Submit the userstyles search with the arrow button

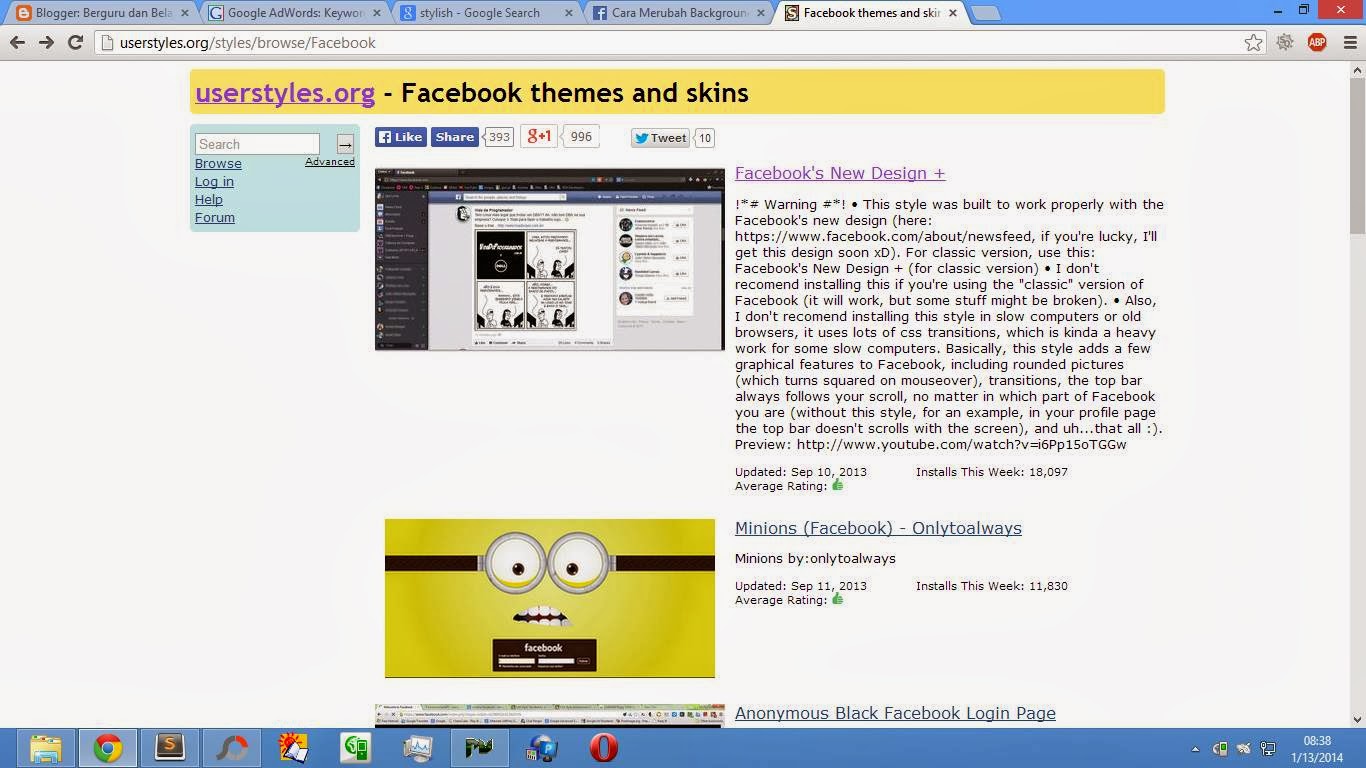click(345, 144)
